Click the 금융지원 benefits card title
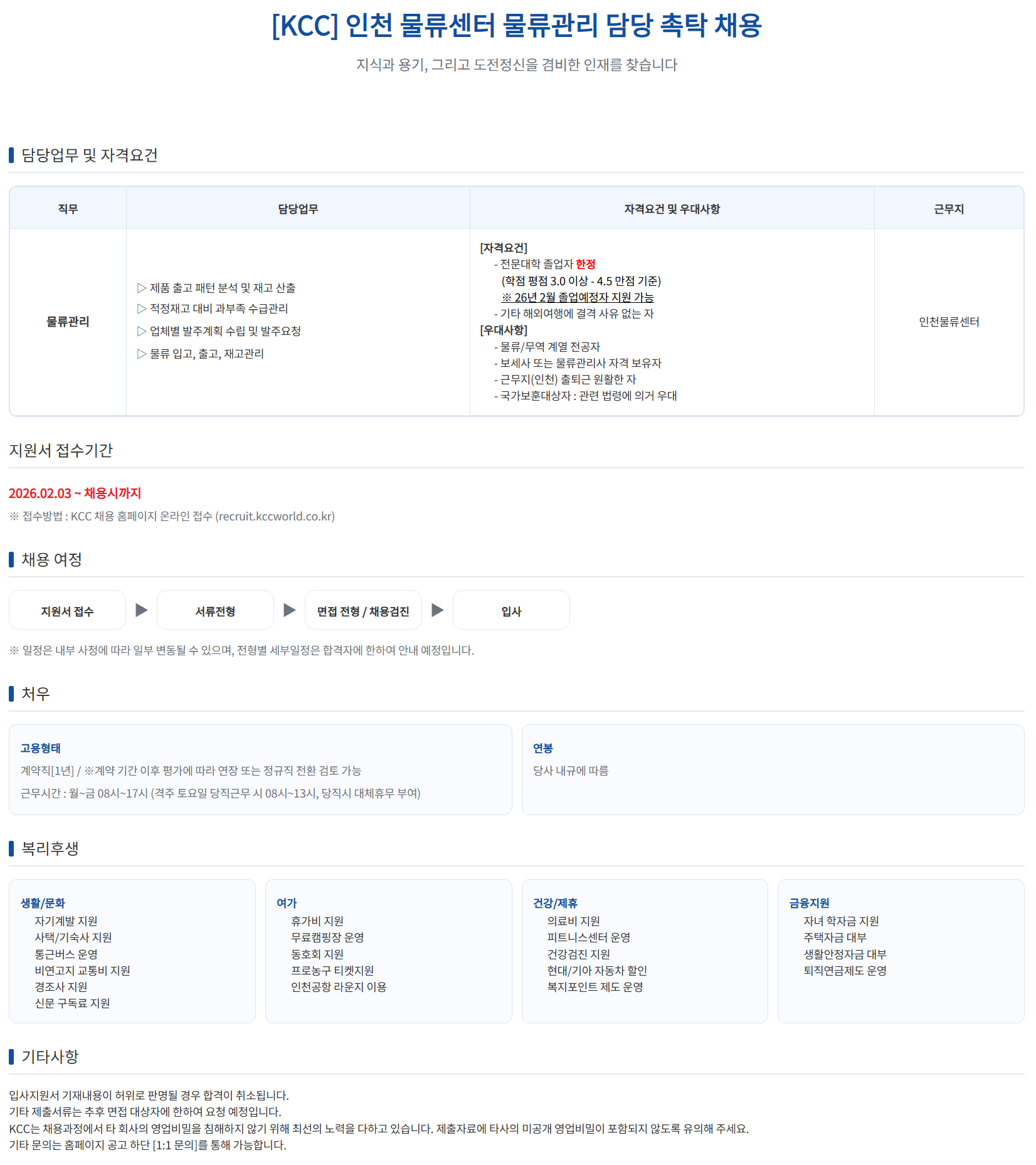This screenshot has width=1036, height=1165. pyautogui.click(x=809, y=903)
